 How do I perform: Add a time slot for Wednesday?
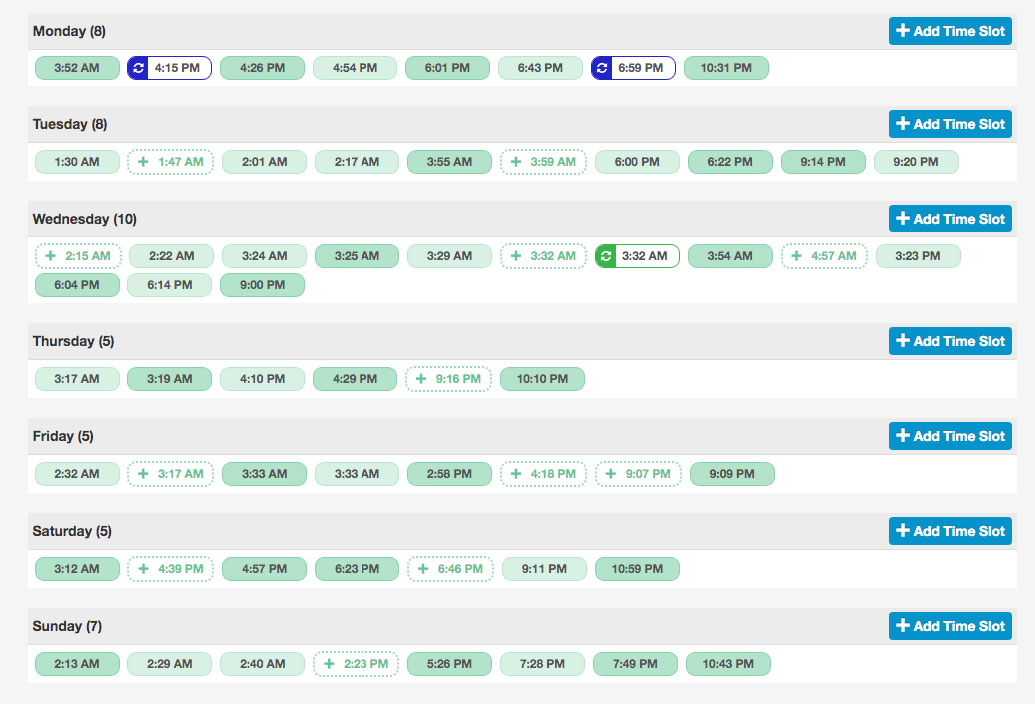949,219
